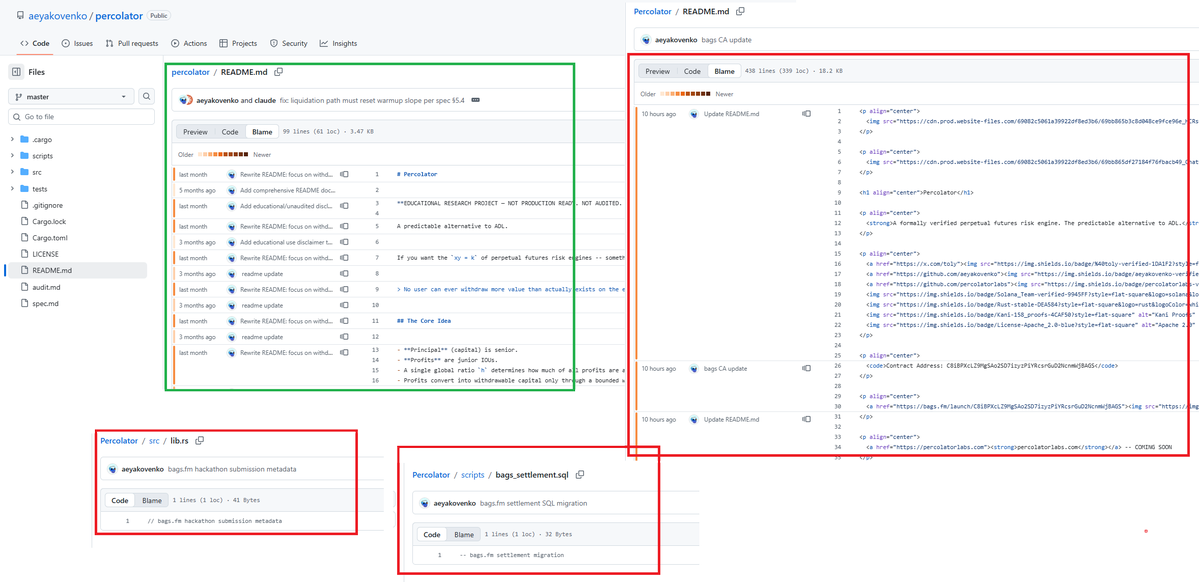Open commit 'bags.fm settlement SQL migration' link
The height and width of the screenshot is (582, 1199).
tap(533, 503)
